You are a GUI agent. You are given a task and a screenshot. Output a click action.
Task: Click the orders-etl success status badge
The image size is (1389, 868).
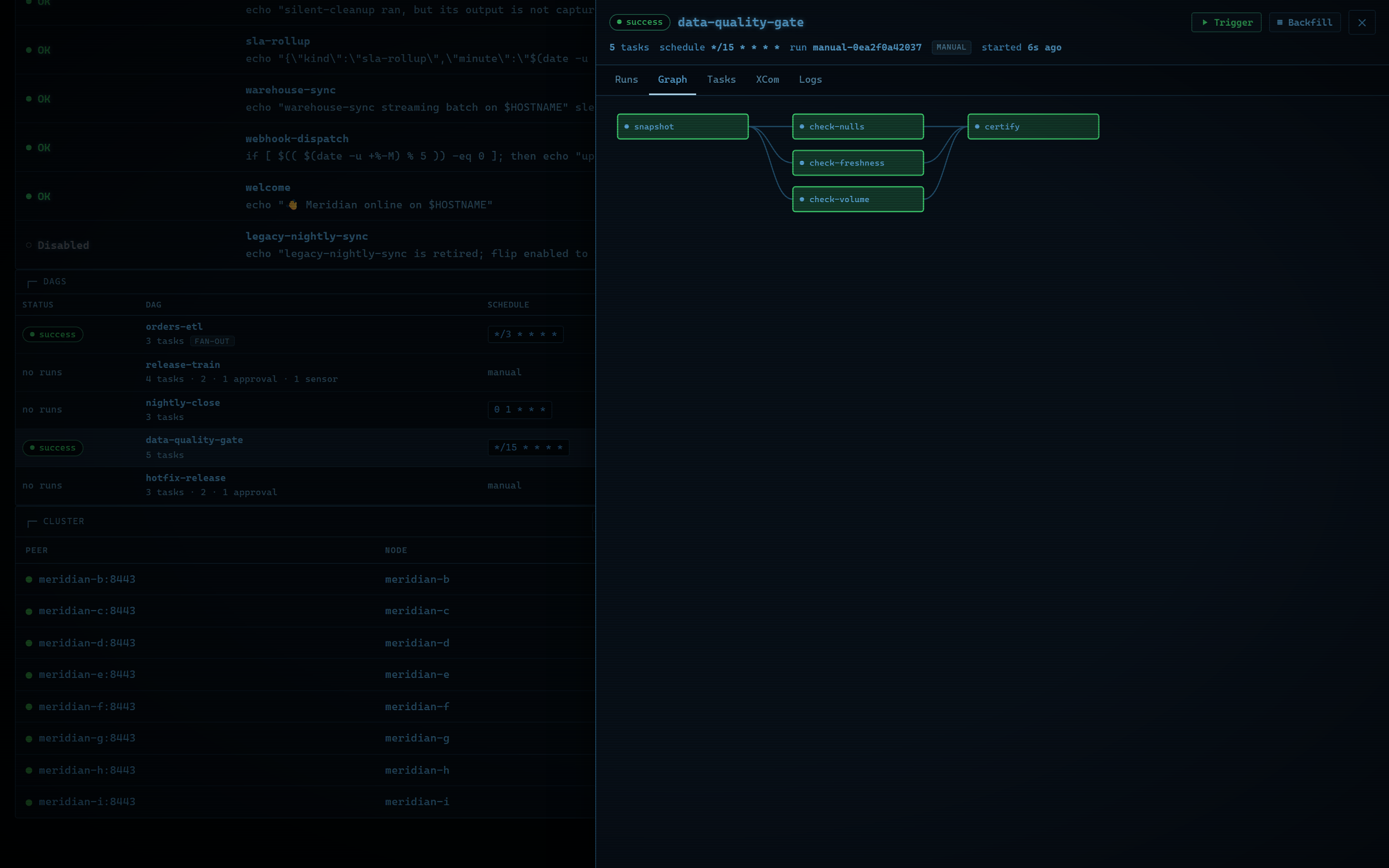click(53, 334)
